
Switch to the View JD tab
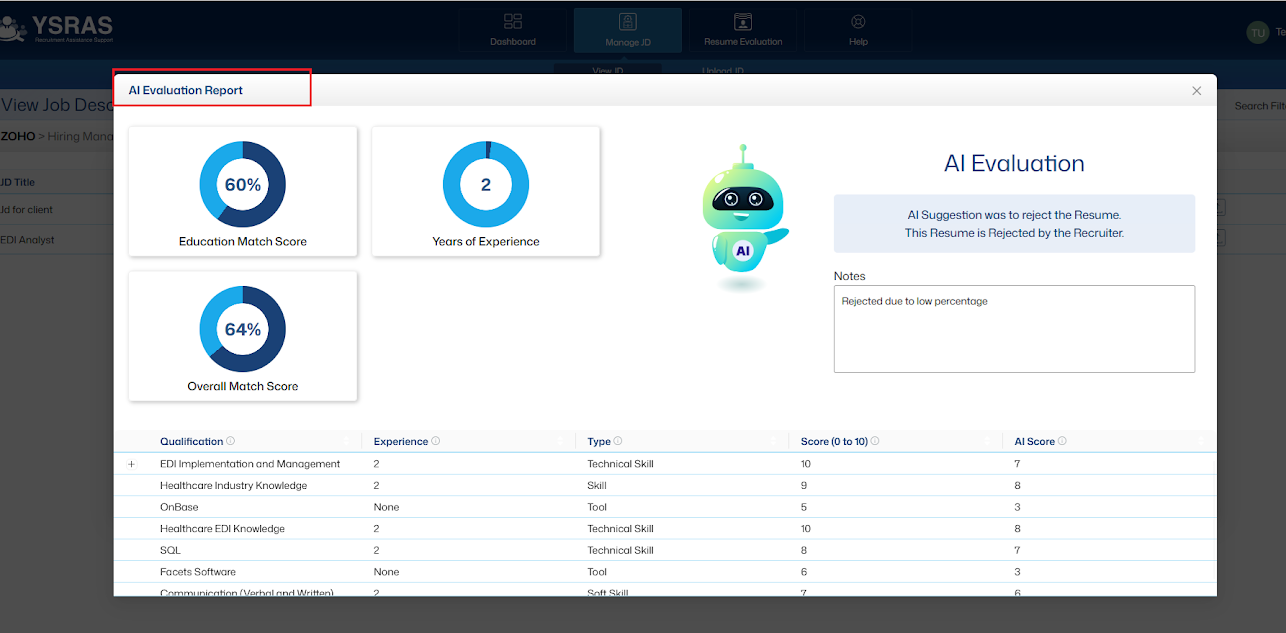(x=607, y=72)
